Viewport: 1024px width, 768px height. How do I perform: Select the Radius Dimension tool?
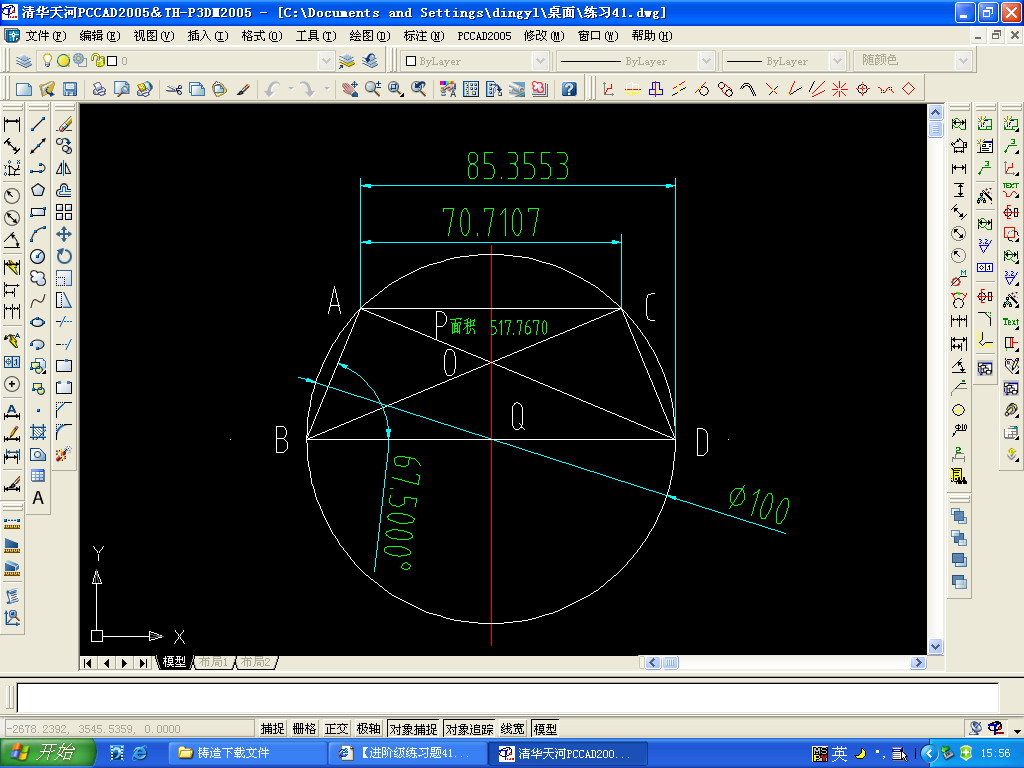[12, 195]
